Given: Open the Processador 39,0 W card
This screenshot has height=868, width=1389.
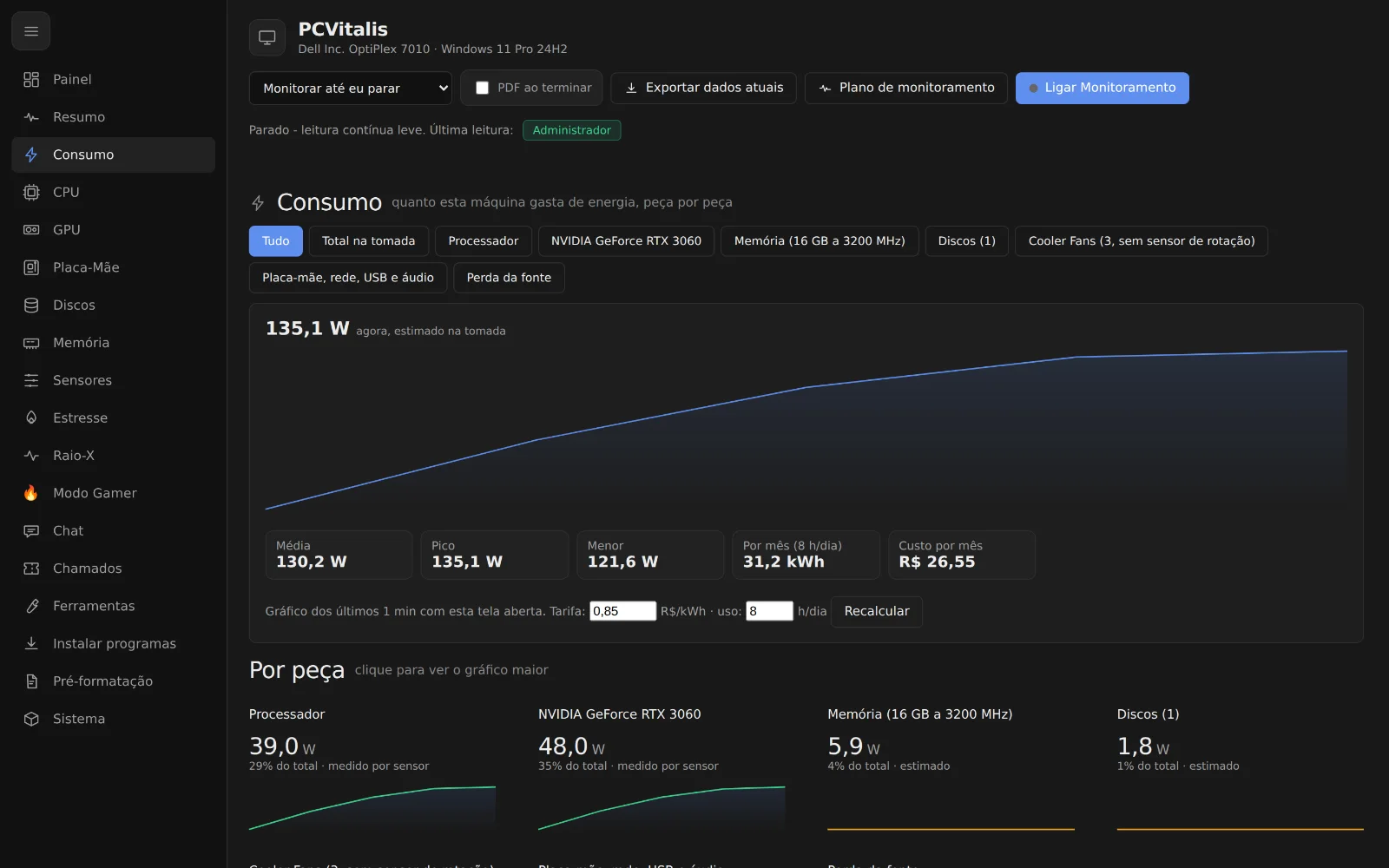Looking at the screenshot, I should pyautogui.click(x=372, y=770).
